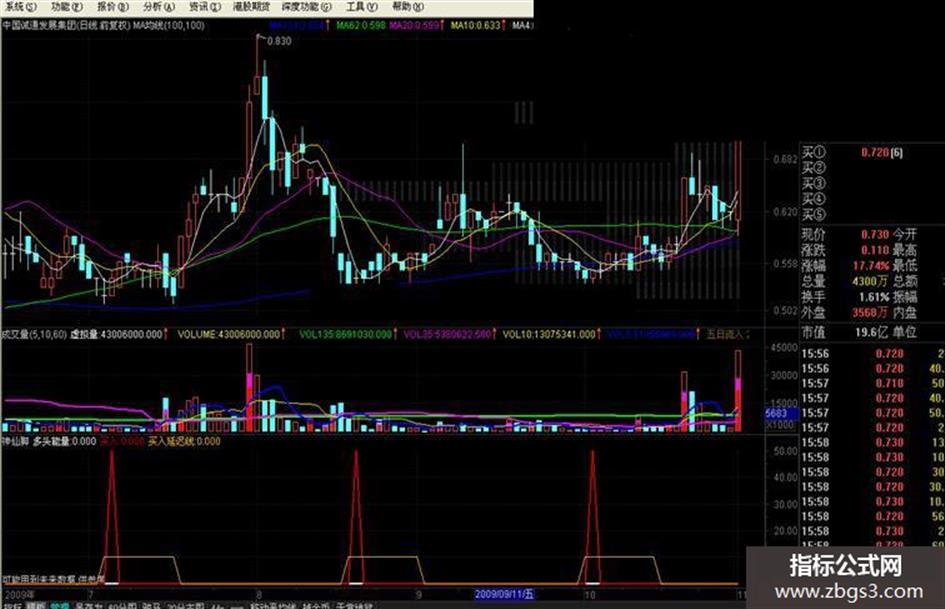Click the MA62:0.598 indicator label
This screenshot has height=609, width=945.
point(361,25)
